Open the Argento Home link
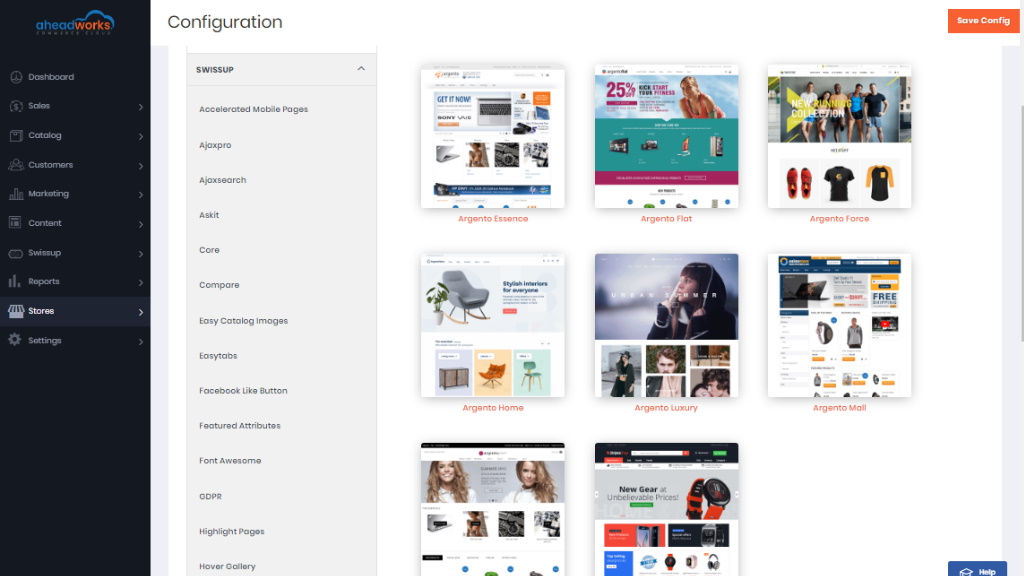 493,408
